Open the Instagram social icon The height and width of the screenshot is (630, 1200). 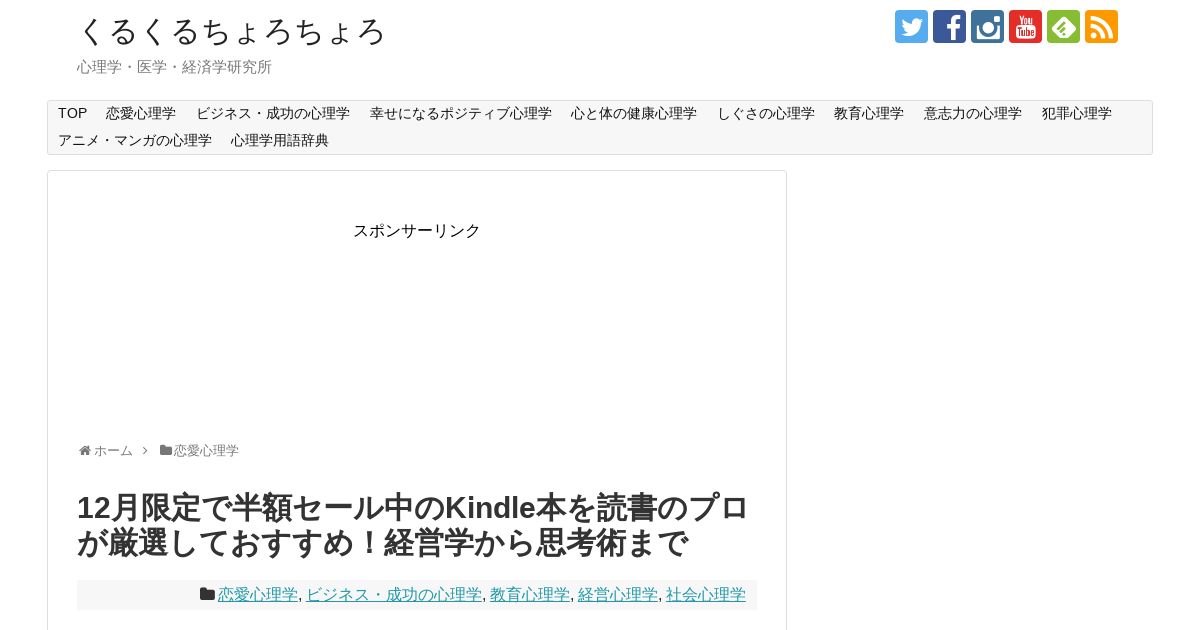987,27
